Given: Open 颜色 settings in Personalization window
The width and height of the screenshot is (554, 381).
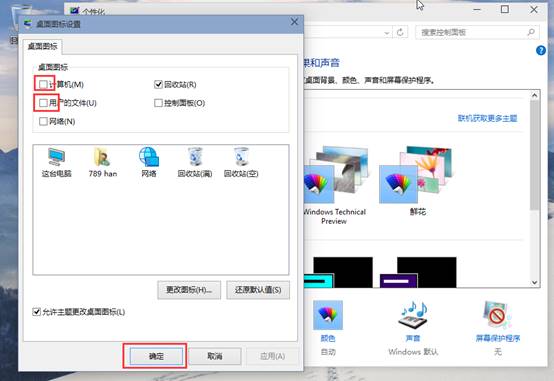Looking at the screenshot, I should [328, 328].
